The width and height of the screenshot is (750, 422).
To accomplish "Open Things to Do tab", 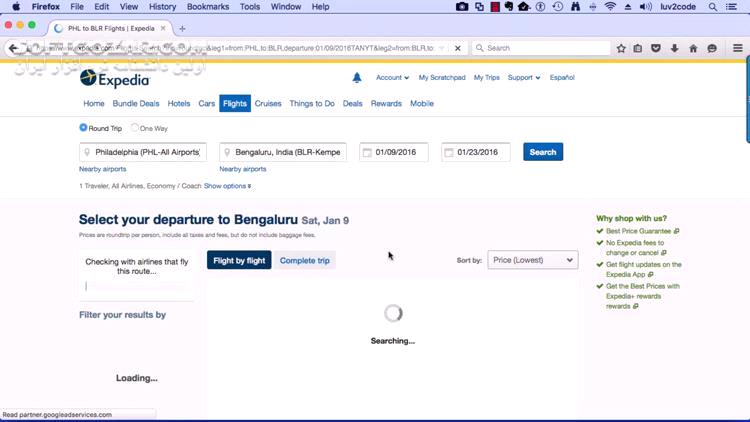I will (x=312, y=103).
